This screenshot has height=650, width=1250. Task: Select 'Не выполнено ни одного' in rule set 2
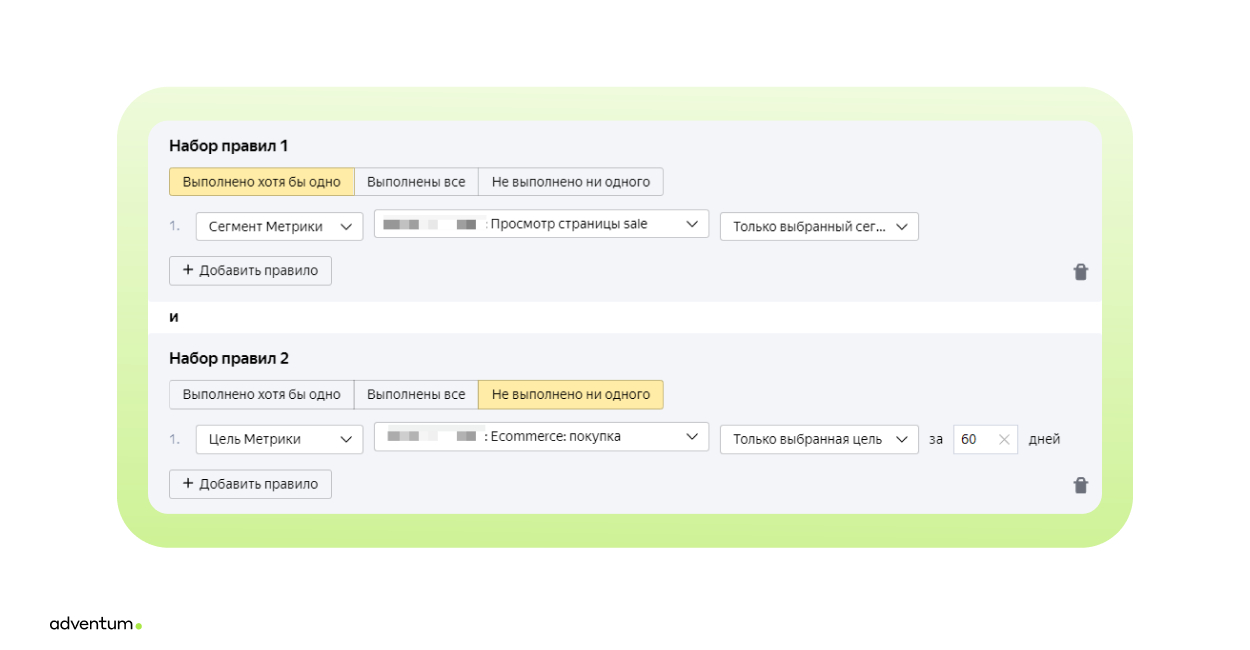pyautogui.click(x=570, y=394)
